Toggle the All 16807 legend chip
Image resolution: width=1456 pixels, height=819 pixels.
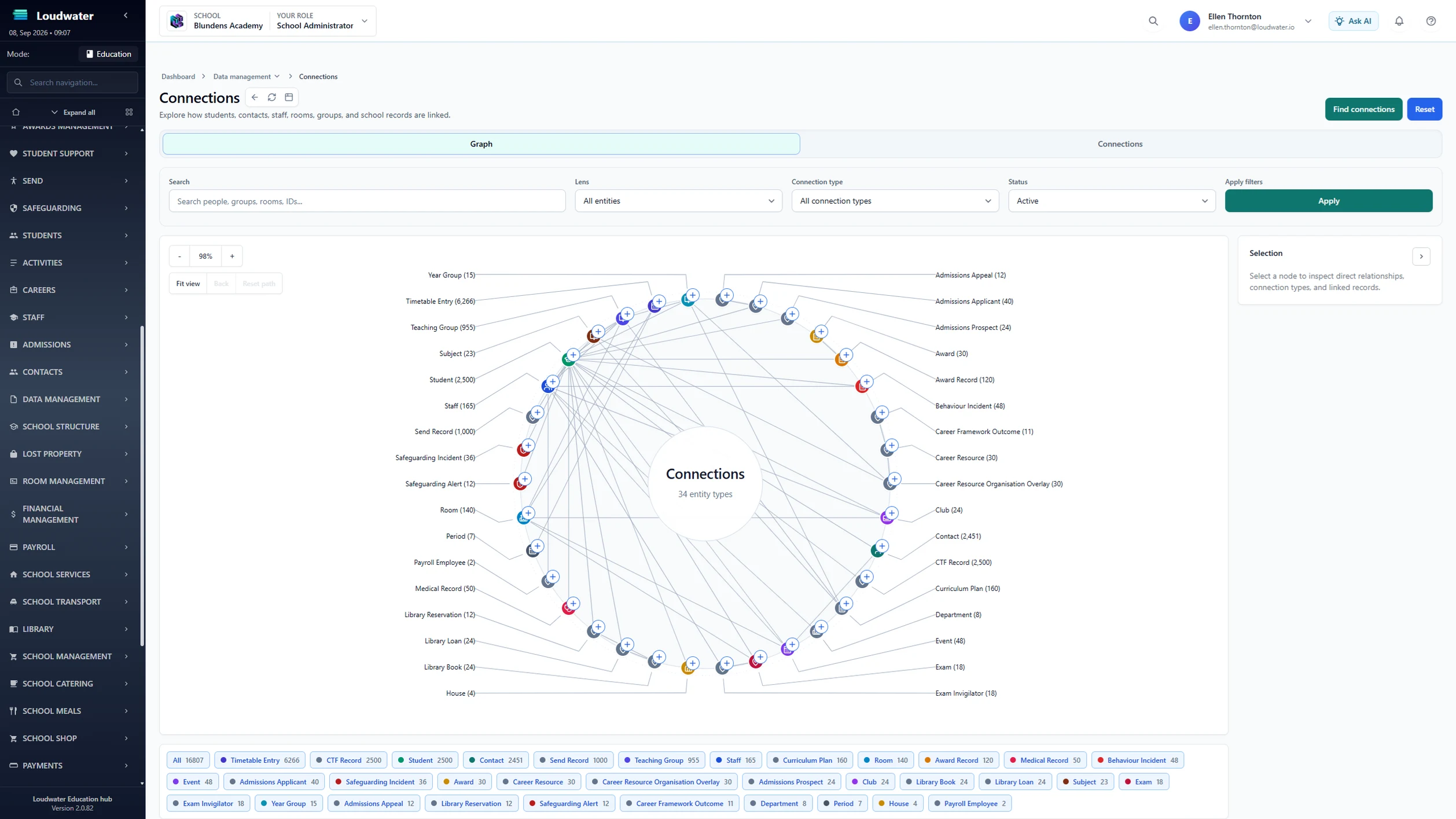(x=188, y=760)
